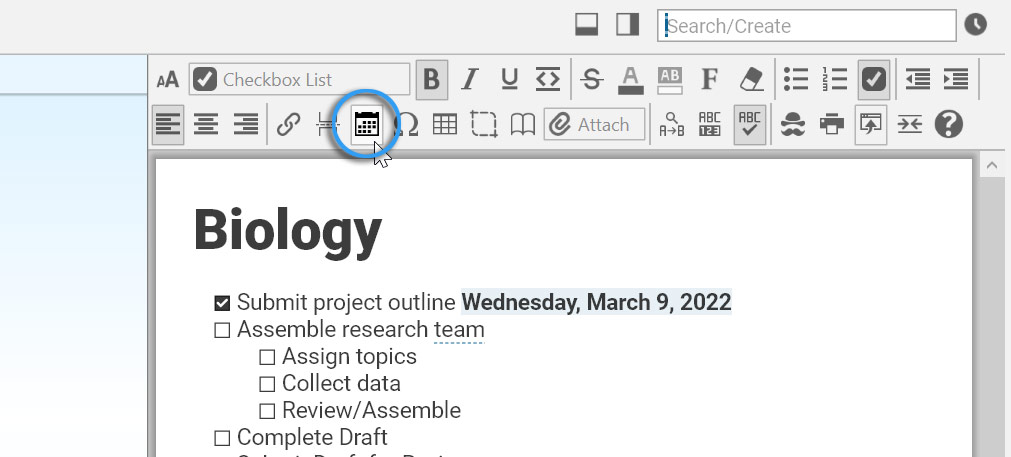Check the Assemble research team checkbox
1011x457 pixels.
222,330
